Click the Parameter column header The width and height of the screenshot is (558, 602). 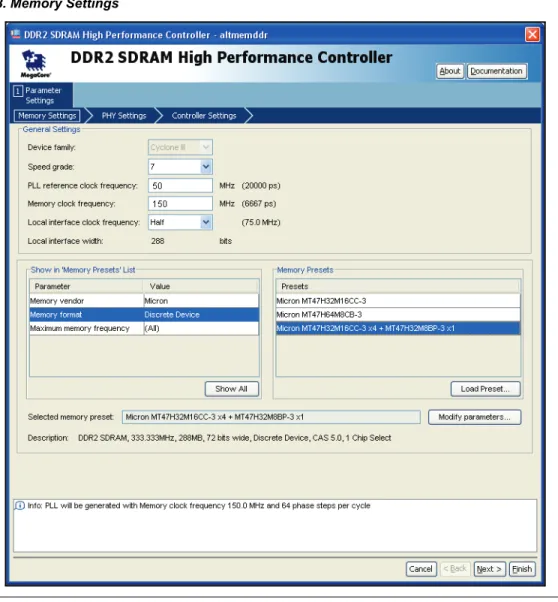pos(86,286)
